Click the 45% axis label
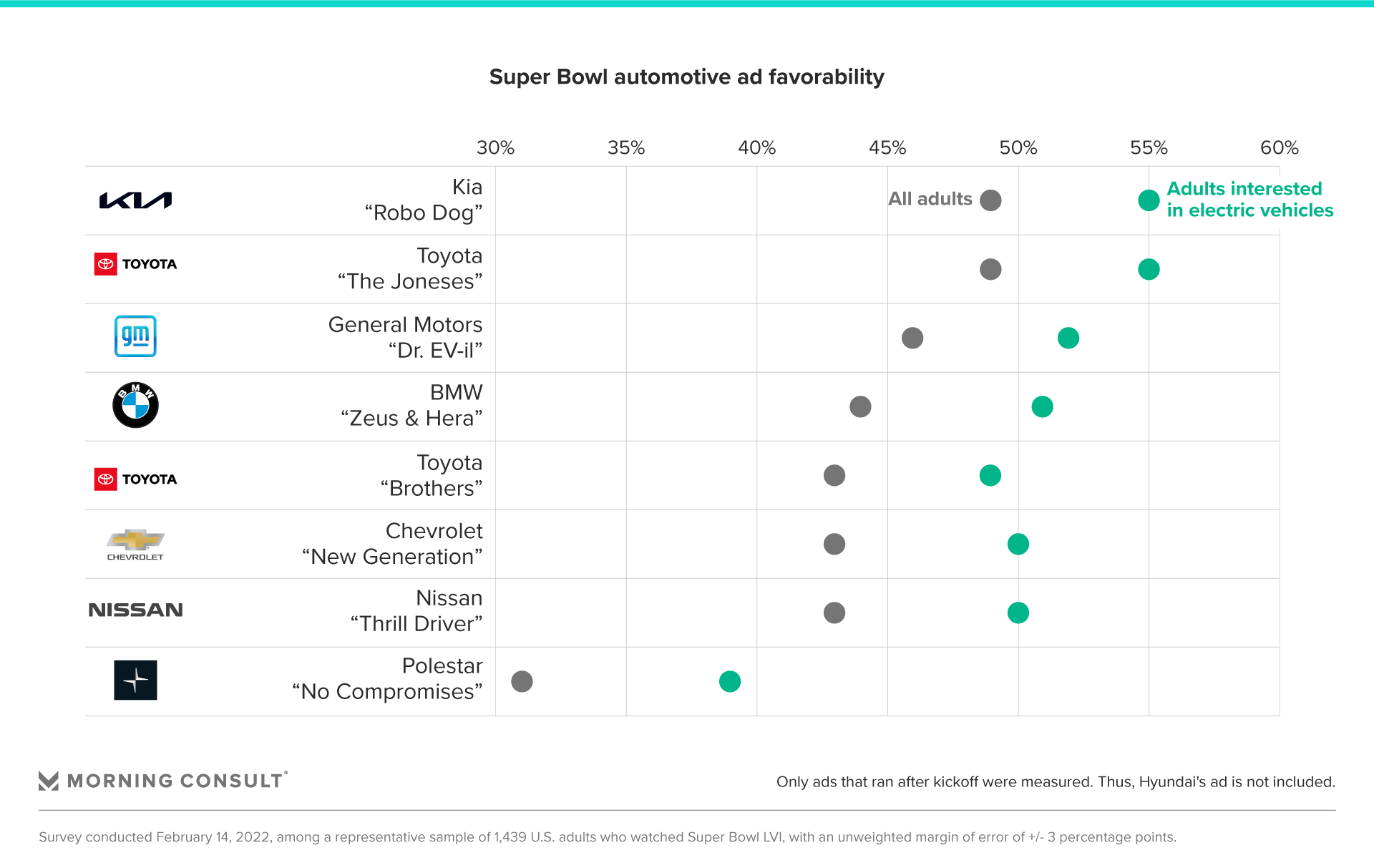1374x868 pixels. pyautogui.click(x=887, y=148)
